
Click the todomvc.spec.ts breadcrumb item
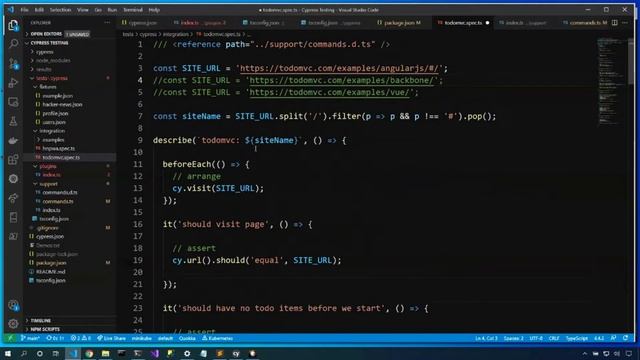tap(221, 34)
